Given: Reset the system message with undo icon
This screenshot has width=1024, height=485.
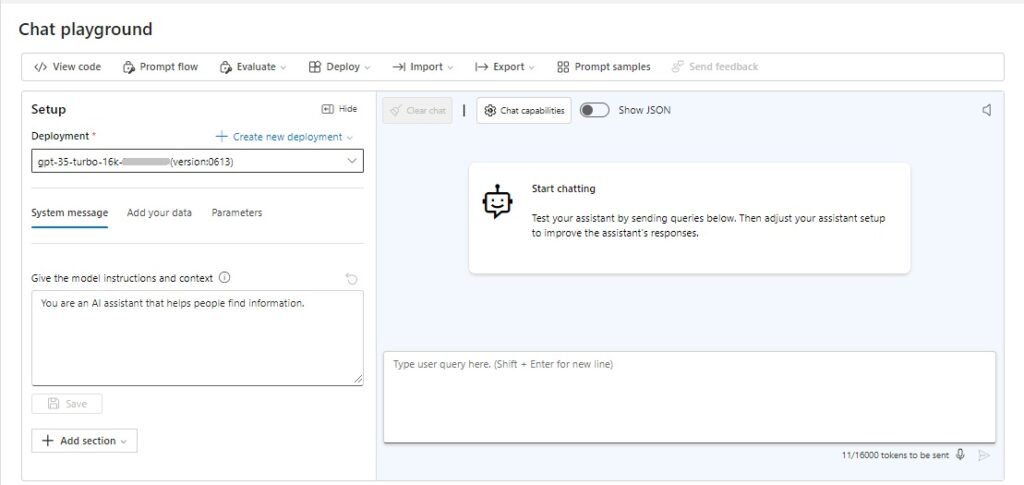Looking at the screenshot, I should [351, 279].
